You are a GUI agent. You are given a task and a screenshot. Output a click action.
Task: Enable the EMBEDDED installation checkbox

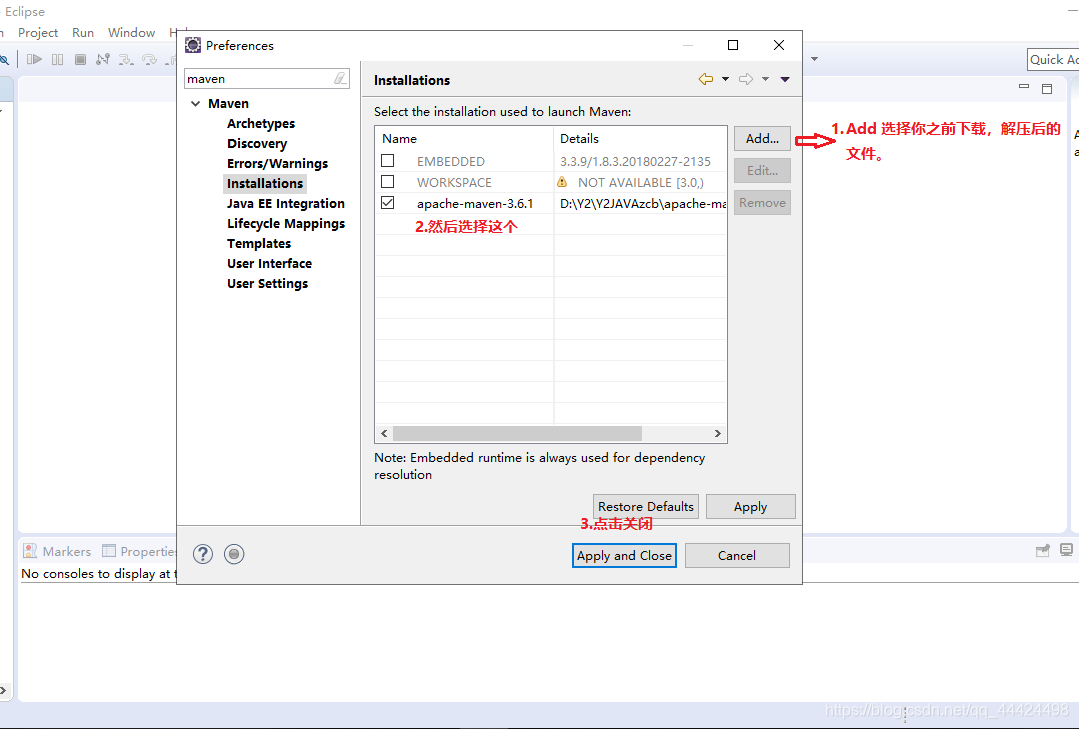pos(388,160)
